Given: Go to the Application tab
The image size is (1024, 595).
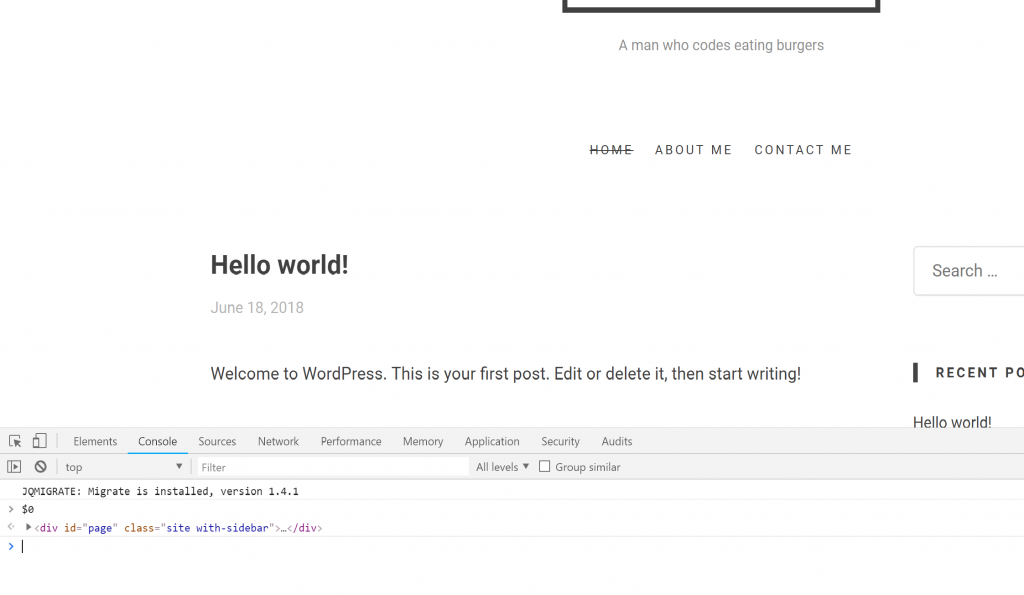Looking at the screenshot, I should click(492, 441).
